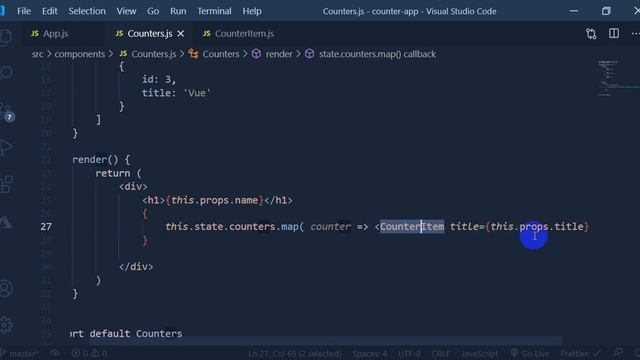Change end of line sequence CRLF
This screenshot has width=640, height=360.
coord(440,353)
